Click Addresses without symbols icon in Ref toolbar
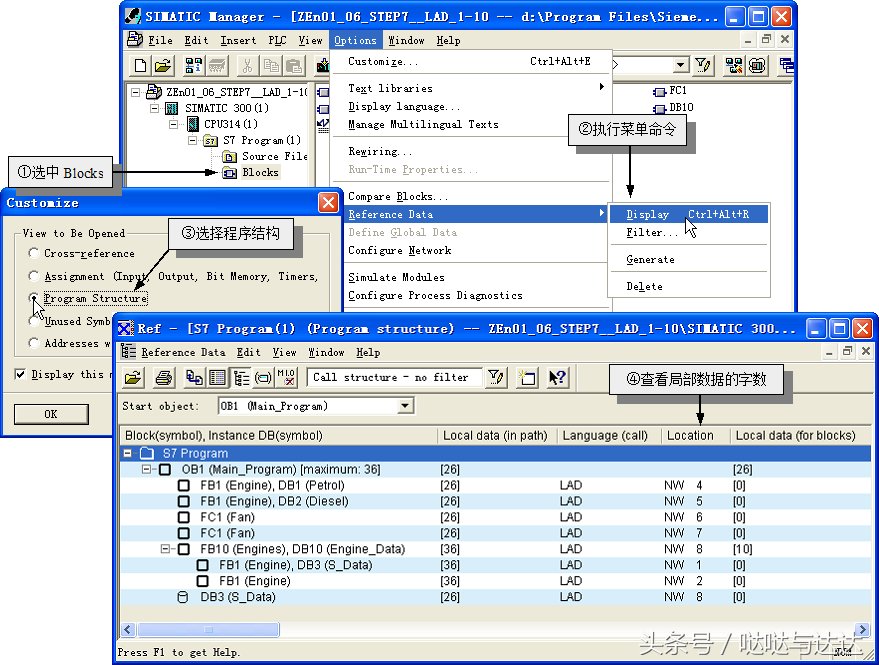The height and width of the screenshot is (665, 879). pyautogui.click(x=286, y=377)
